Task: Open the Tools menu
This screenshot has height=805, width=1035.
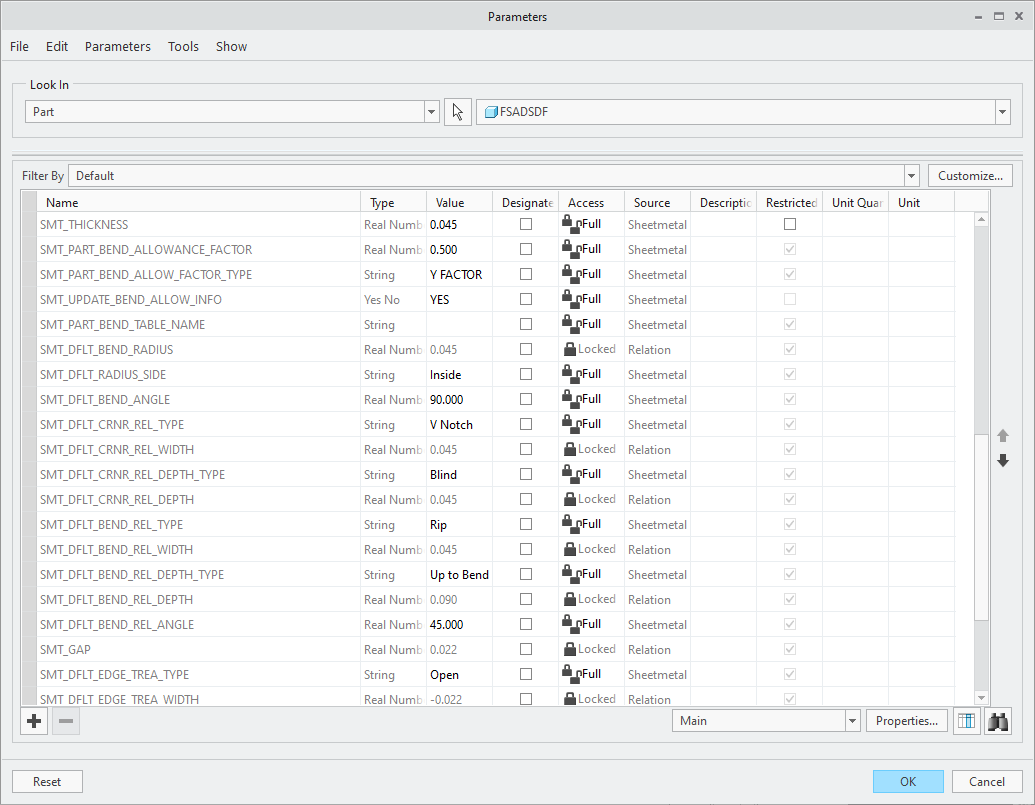Action: [x=183, y=46]
